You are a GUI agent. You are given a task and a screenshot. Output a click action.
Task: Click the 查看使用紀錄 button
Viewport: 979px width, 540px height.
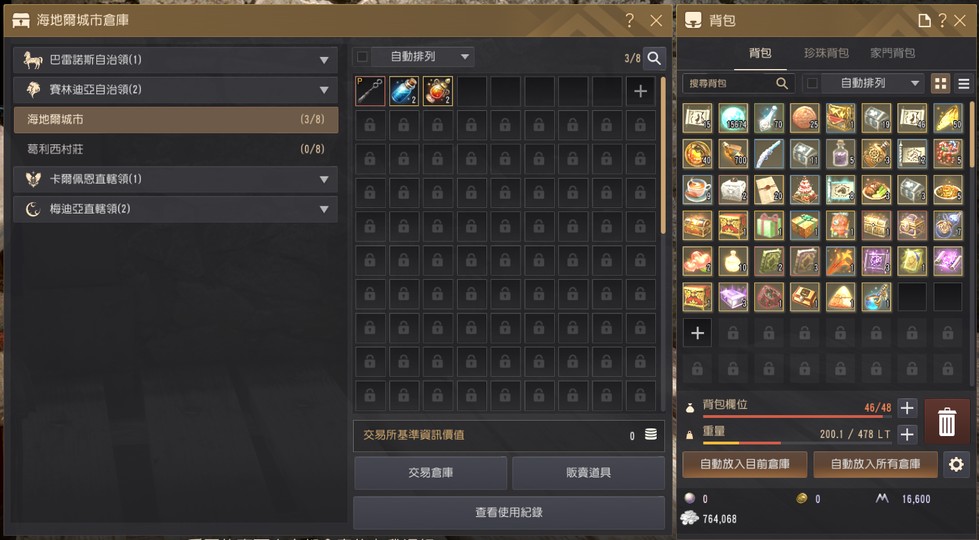[509, 513]
